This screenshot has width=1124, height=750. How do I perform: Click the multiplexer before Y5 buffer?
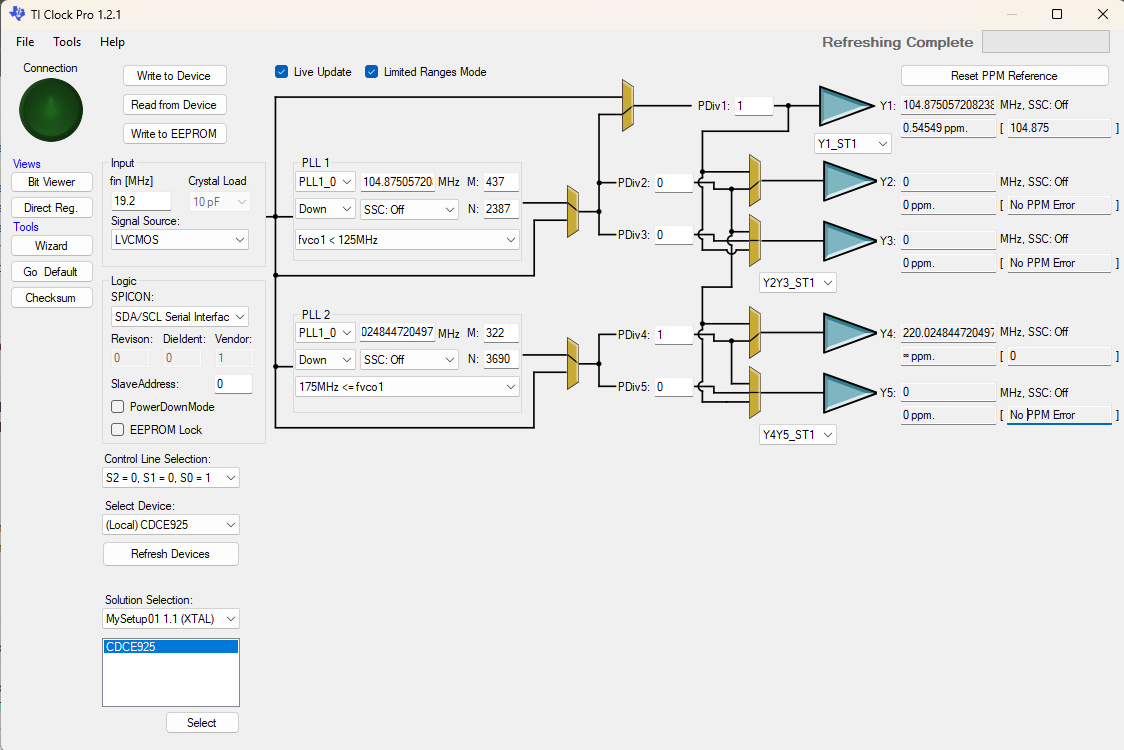coord(755,392)
